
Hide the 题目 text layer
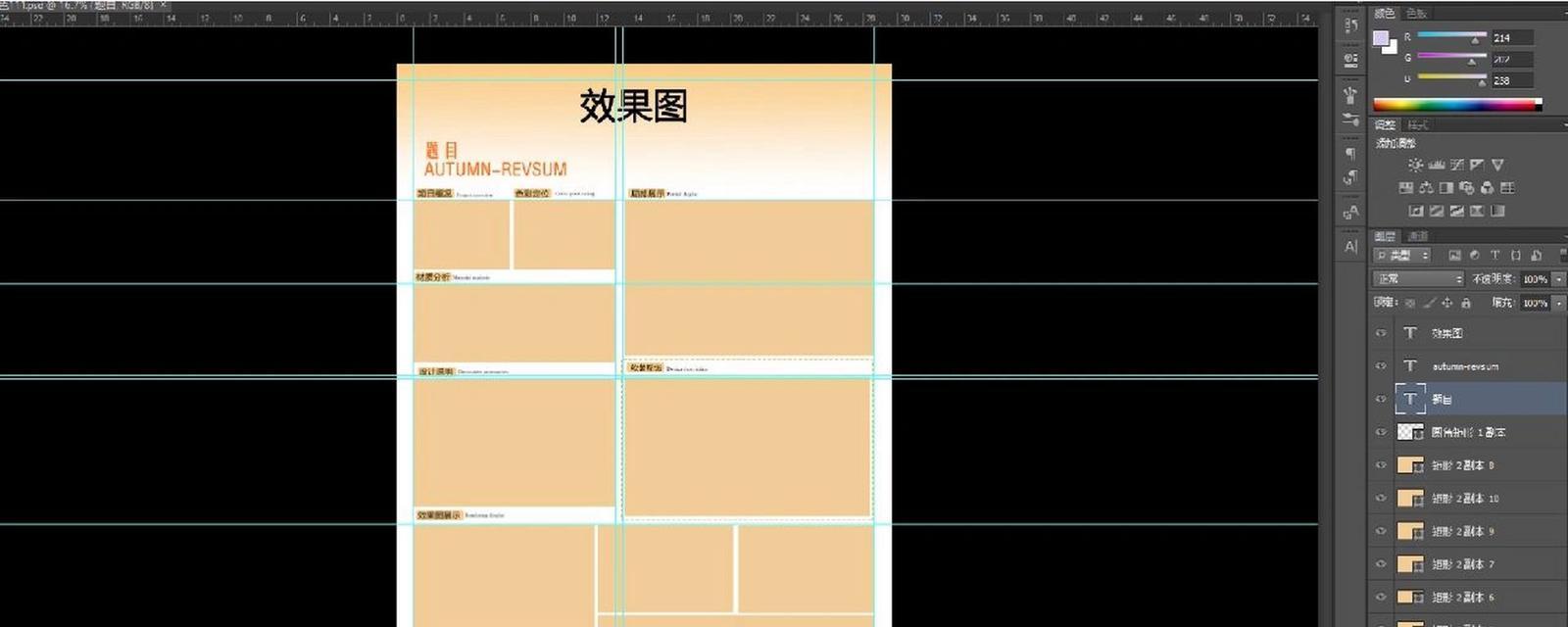coord(1381,399)
